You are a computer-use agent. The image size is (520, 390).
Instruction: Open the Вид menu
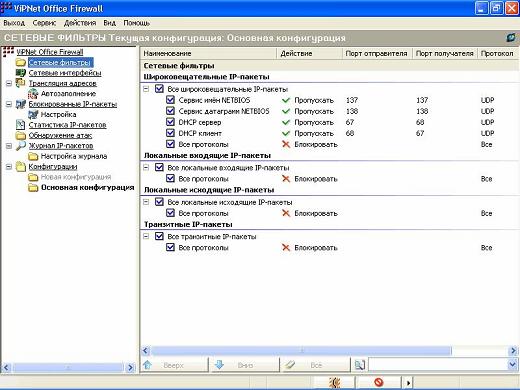[x=109, y=23]
